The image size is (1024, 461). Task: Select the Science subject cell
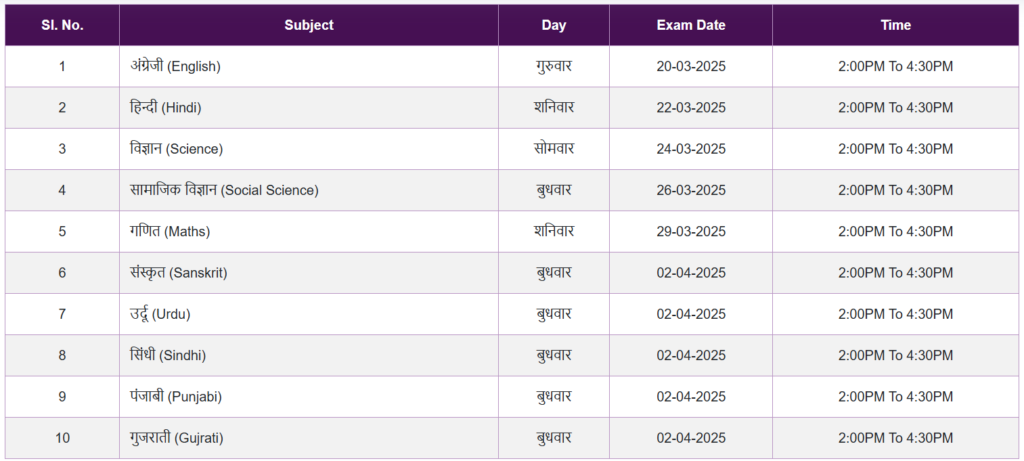(x=309, y=149)
